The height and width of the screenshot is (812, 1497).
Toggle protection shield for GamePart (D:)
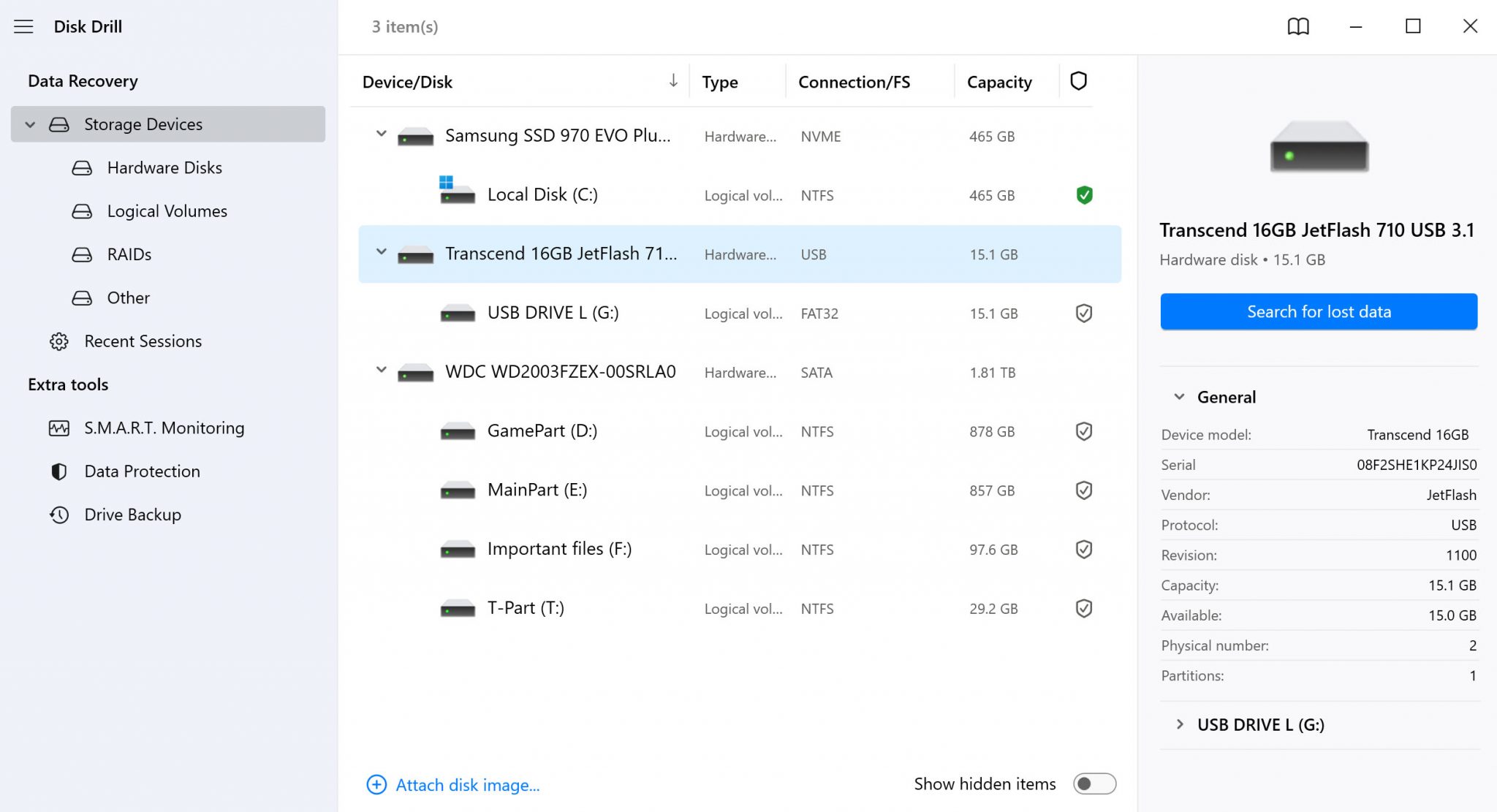coord(1084,431)
